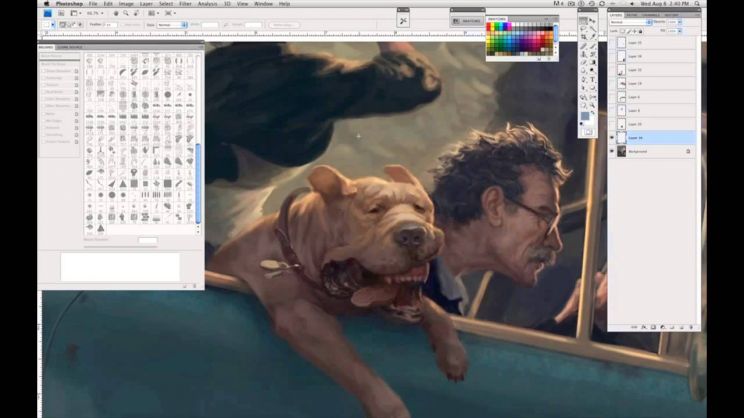
Task: Select the Brush tool
Action: pyautogui.click(x=593, y=46)
